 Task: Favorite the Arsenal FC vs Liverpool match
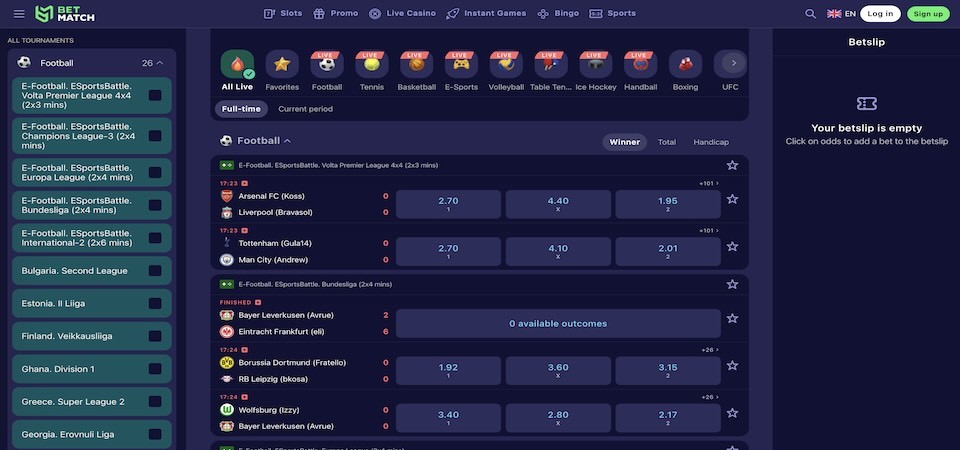point(732,199)
